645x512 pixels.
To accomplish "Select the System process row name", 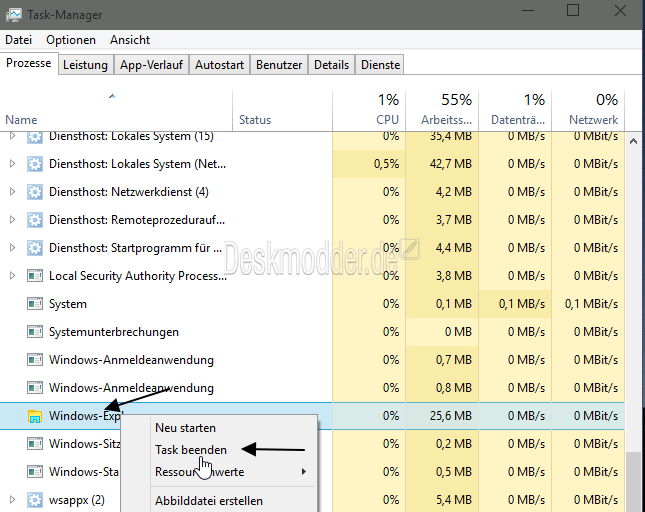I will tap(68, 304).
